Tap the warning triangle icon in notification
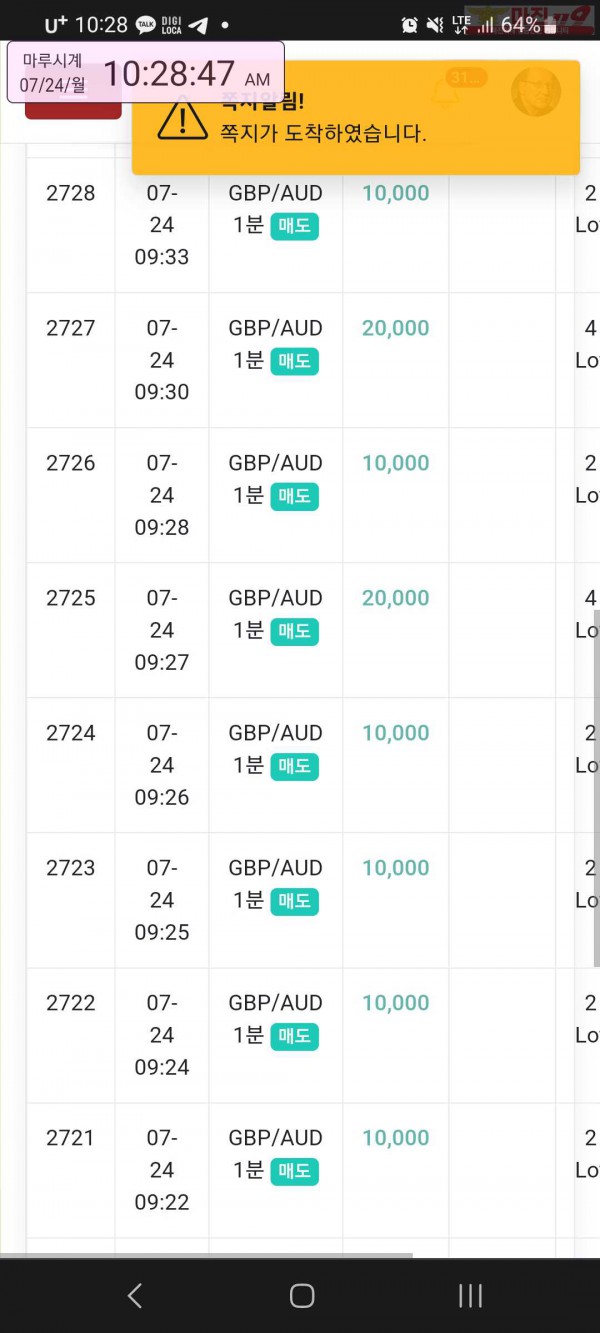 coord(182,118)
